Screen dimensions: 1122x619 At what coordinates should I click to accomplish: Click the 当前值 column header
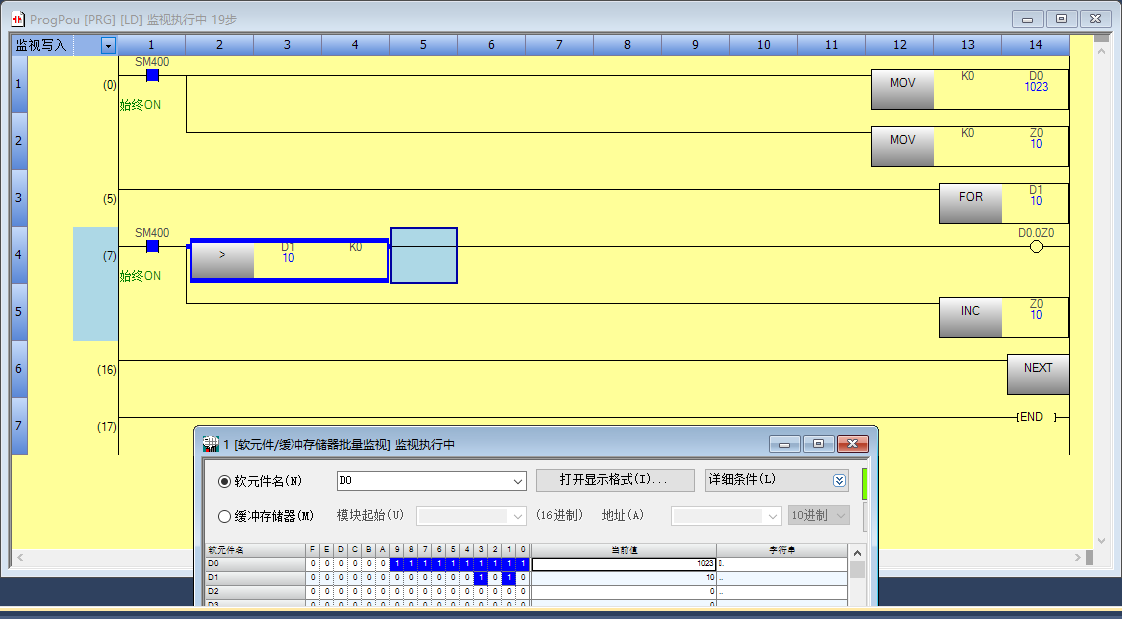coord(623,550)
